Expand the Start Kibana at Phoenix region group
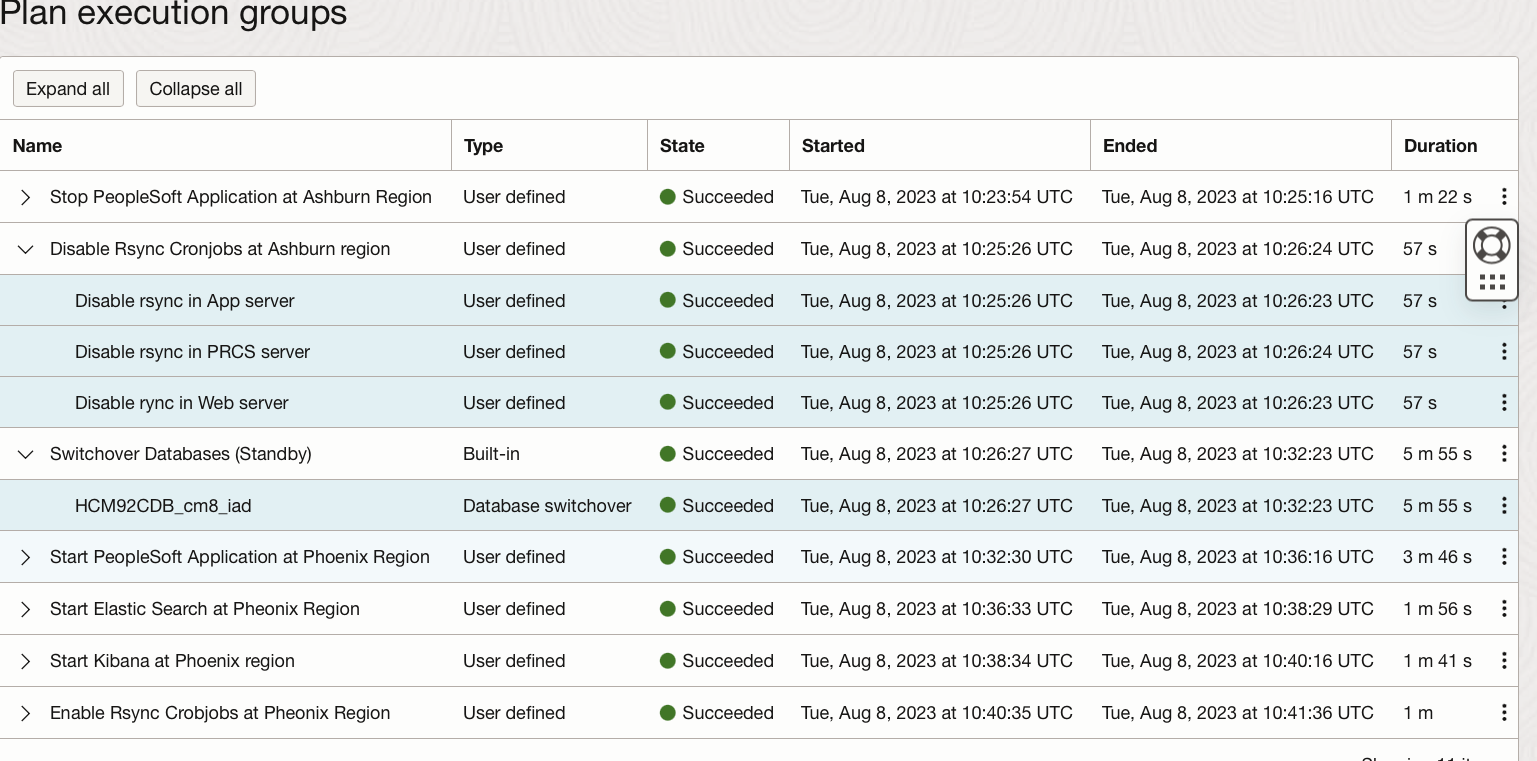This screenshot has height=761, width=1537. pyautogui.click(x=26, y=661)
